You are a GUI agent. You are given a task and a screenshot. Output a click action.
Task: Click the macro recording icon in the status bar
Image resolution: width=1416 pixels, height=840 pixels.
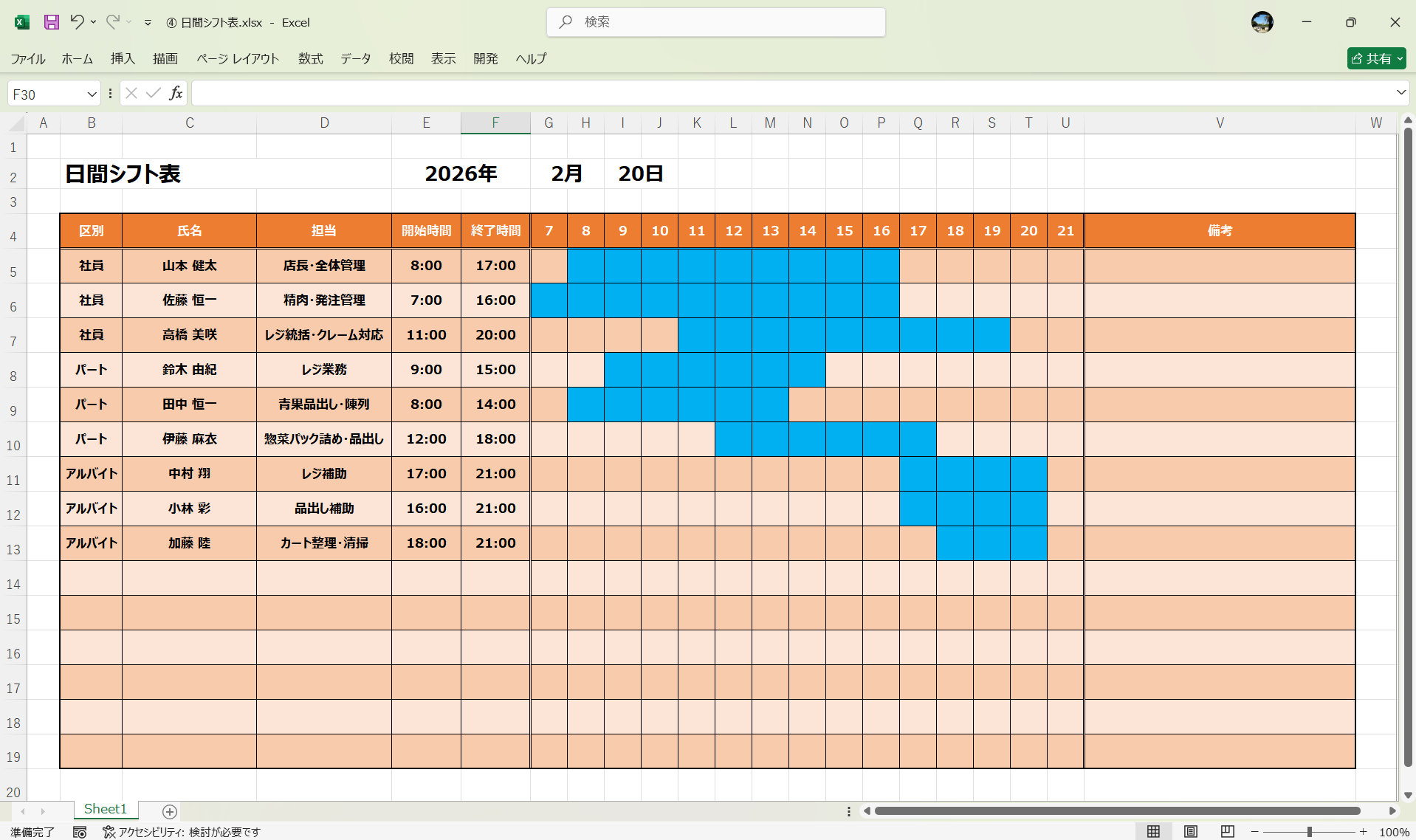click(x=80, y=832)
